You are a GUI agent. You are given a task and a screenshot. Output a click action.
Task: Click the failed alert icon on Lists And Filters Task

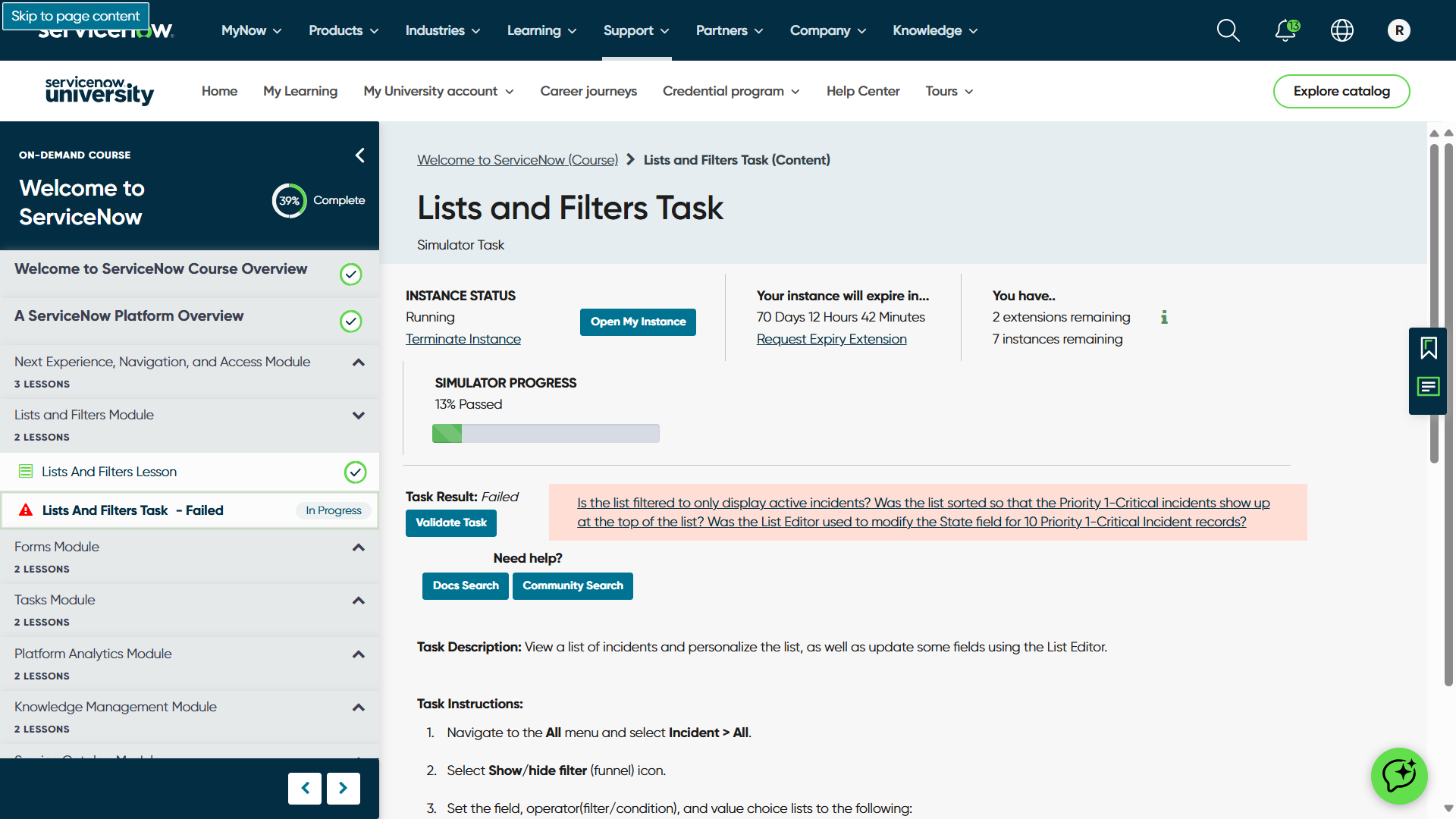(x=26, y=510)
